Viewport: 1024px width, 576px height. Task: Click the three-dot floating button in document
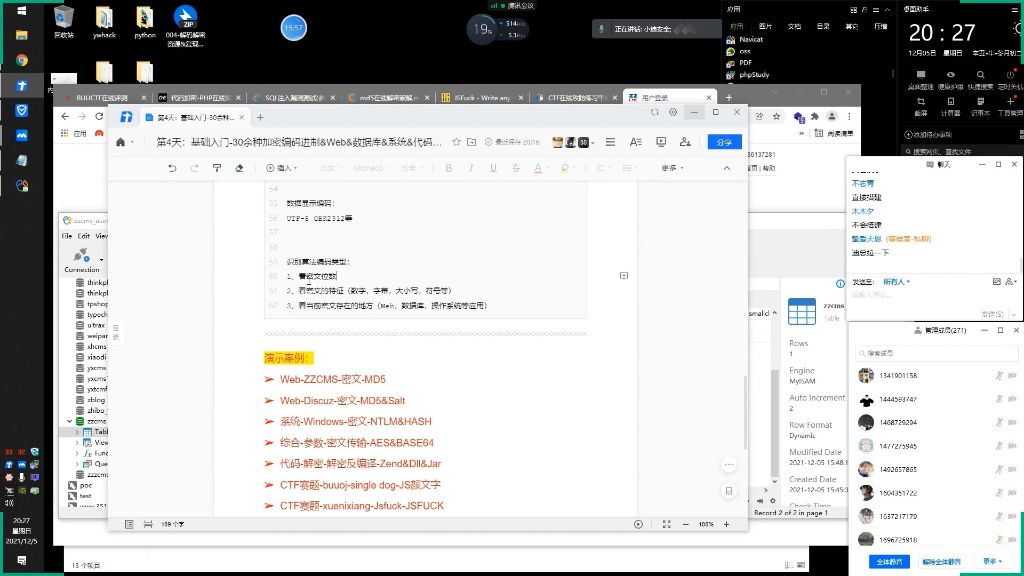729,464
